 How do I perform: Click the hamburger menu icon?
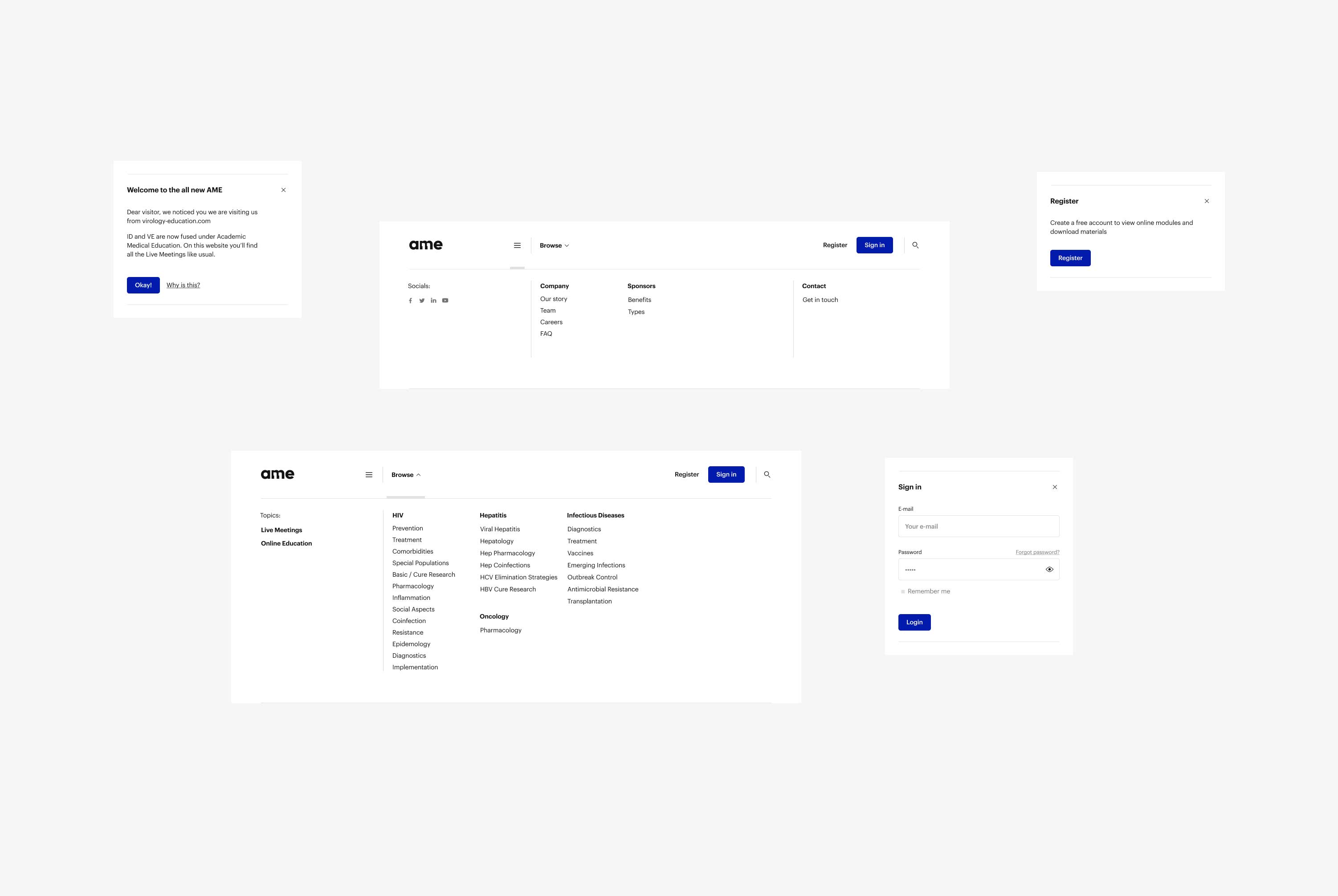[516, 245]
